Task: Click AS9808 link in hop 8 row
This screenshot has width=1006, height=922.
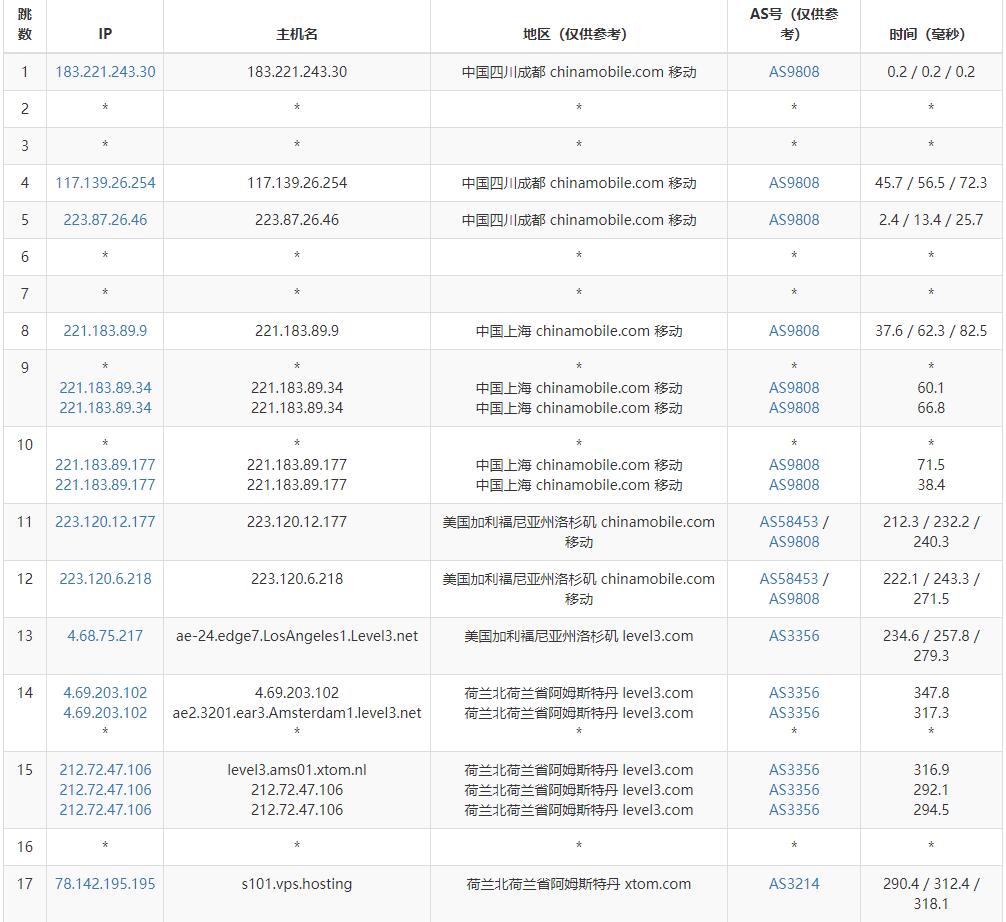Action: point(794,331)
